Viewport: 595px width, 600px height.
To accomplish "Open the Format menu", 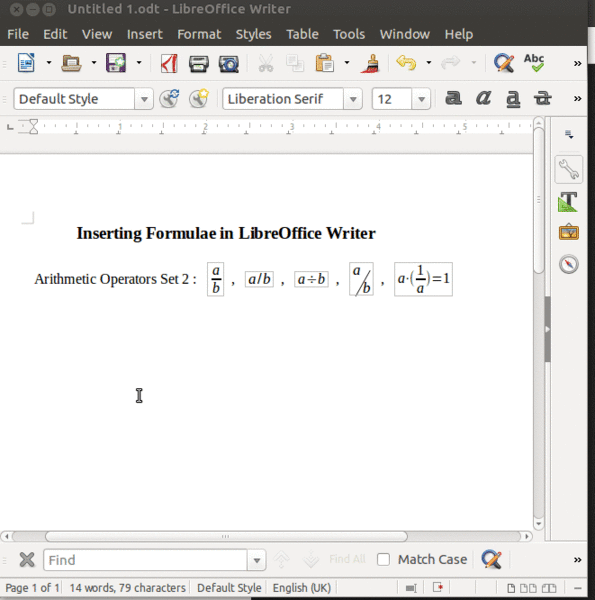I will (x=199, y=34).
